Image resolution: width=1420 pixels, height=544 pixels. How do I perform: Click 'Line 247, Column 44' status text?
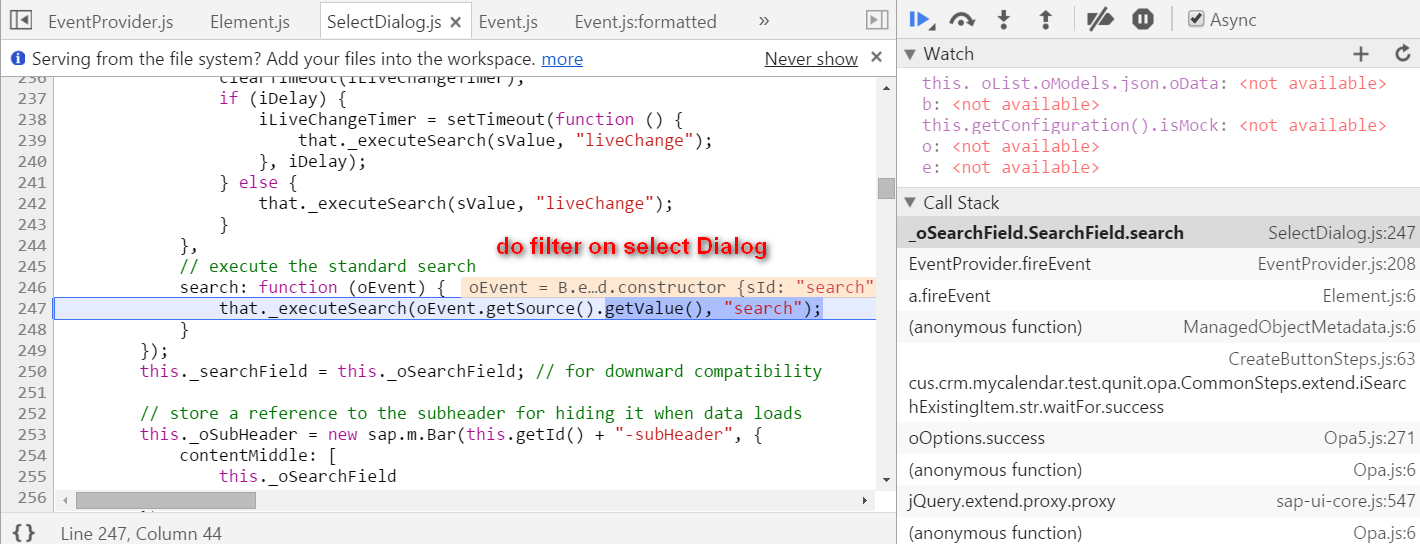click(x=141, y=534)
